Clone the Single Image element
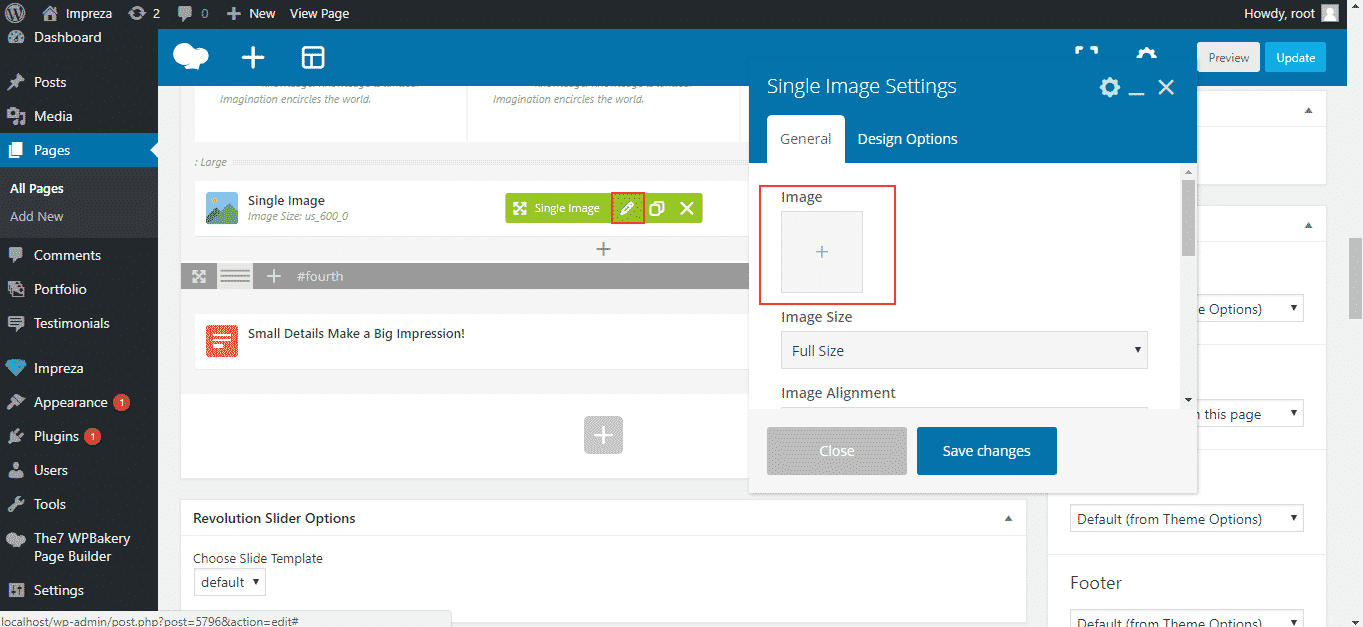Viewport: 1363px width, 627px height. 657,208
